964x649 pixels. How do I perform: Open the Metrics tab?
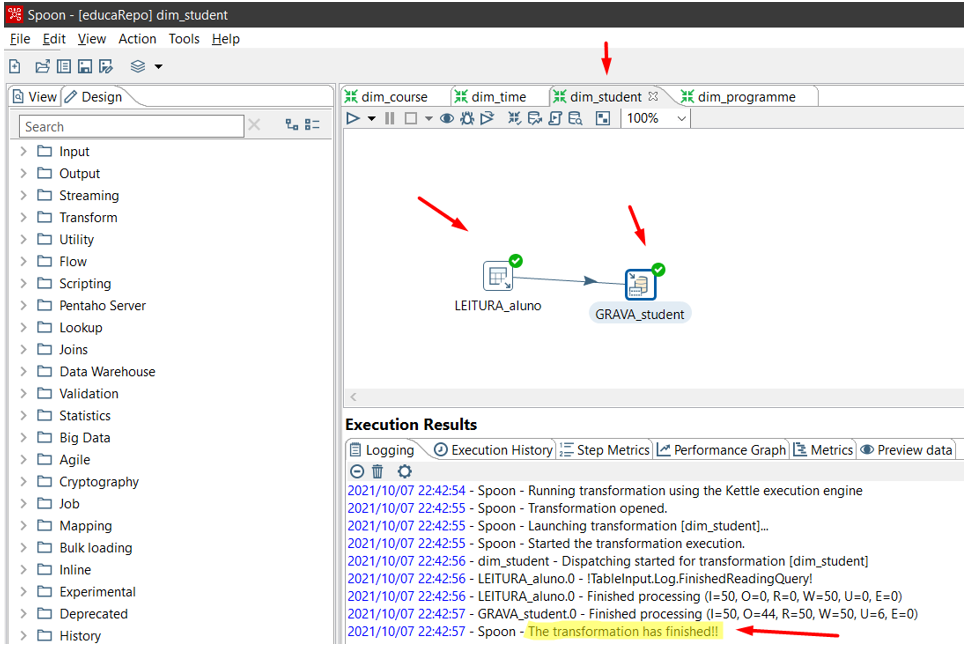tap(823, 450)
